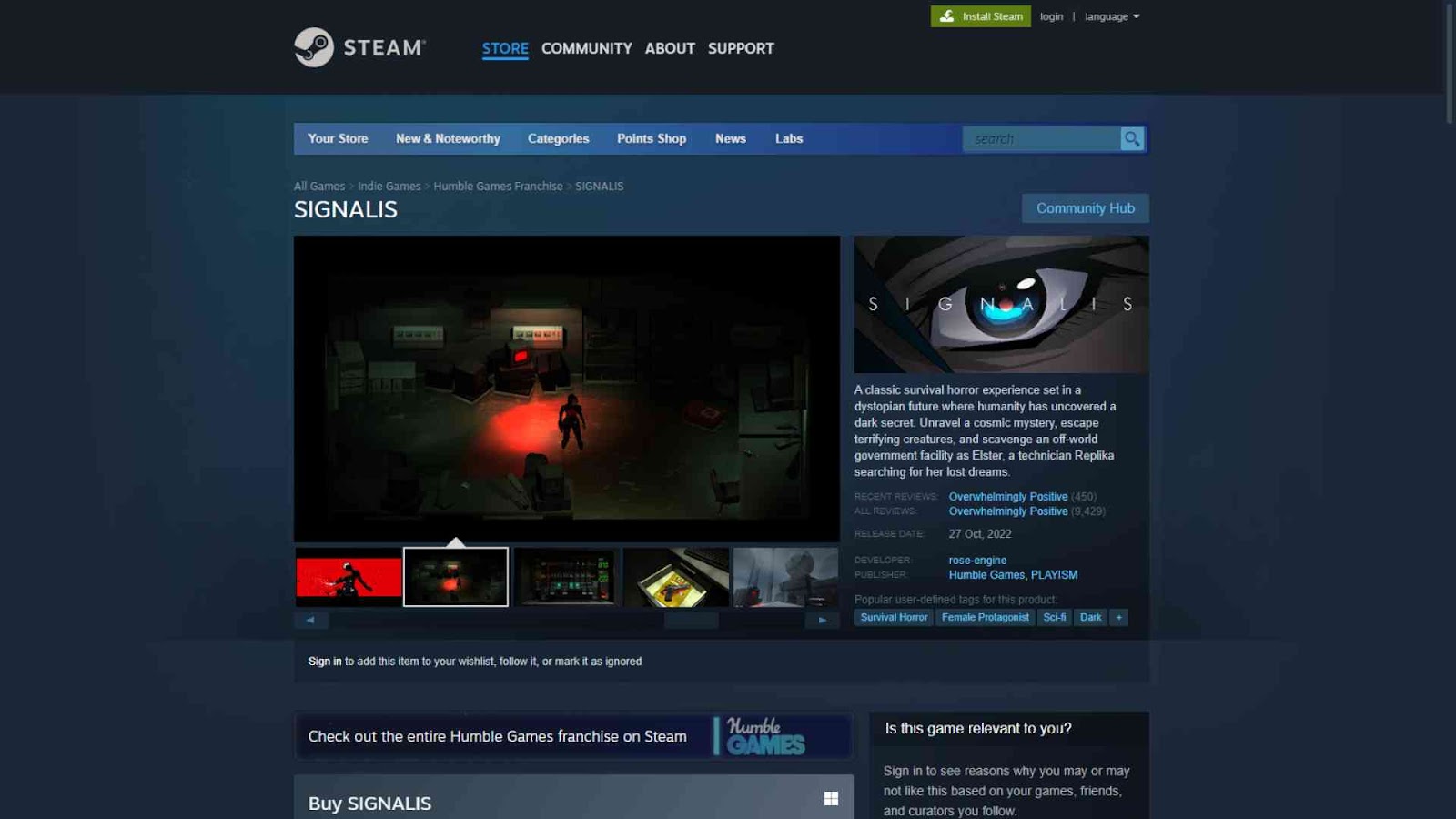The height and width of the screenshot is (819, 1456).
Task: Expand the Categories menu
Action: (x=559, y=138)
